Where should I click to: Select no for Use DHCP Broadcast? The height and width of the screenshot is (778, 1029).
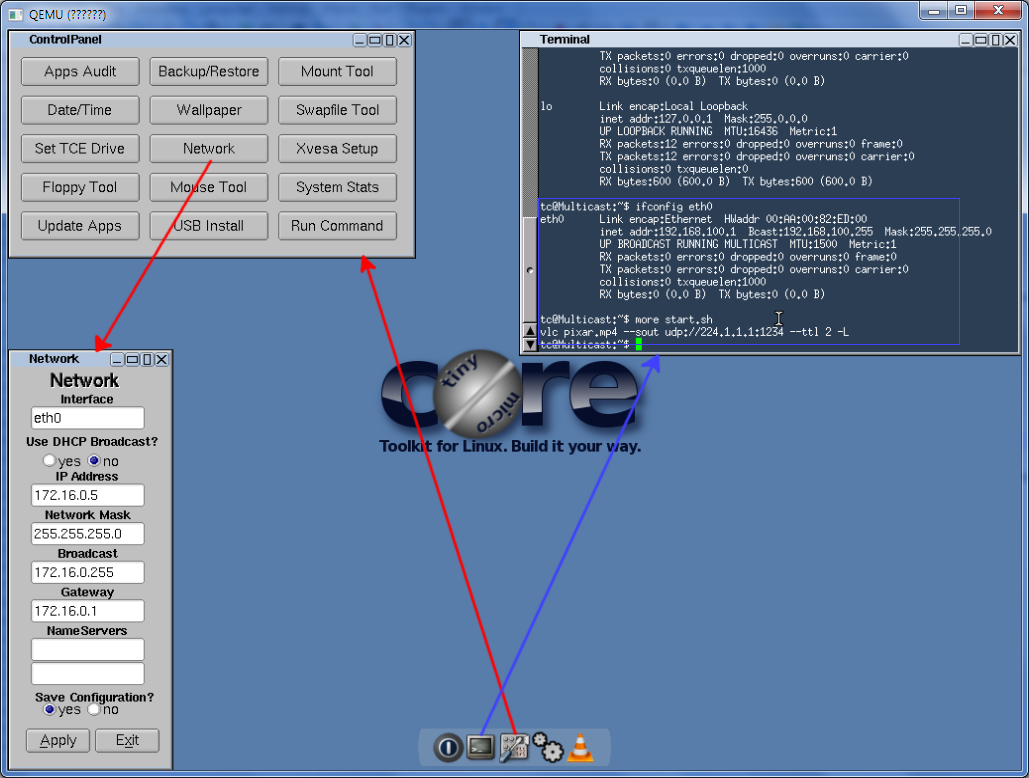pyautogui.click(x=94, y=461)
